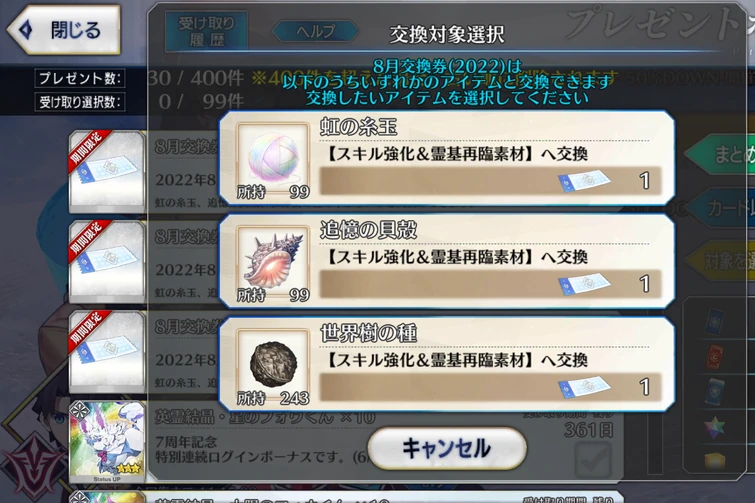Open the 受け取り履歴 receipt history tab
Screen dimensions: 755x503
(x=207, y=31)
